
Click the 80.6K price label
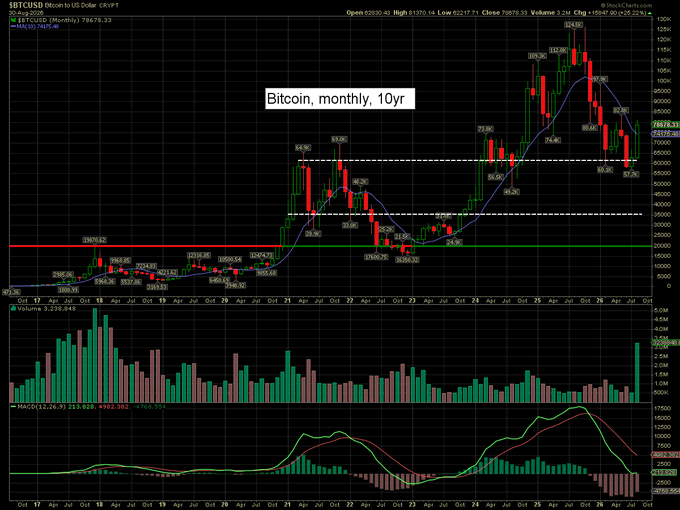pos(590,128)
